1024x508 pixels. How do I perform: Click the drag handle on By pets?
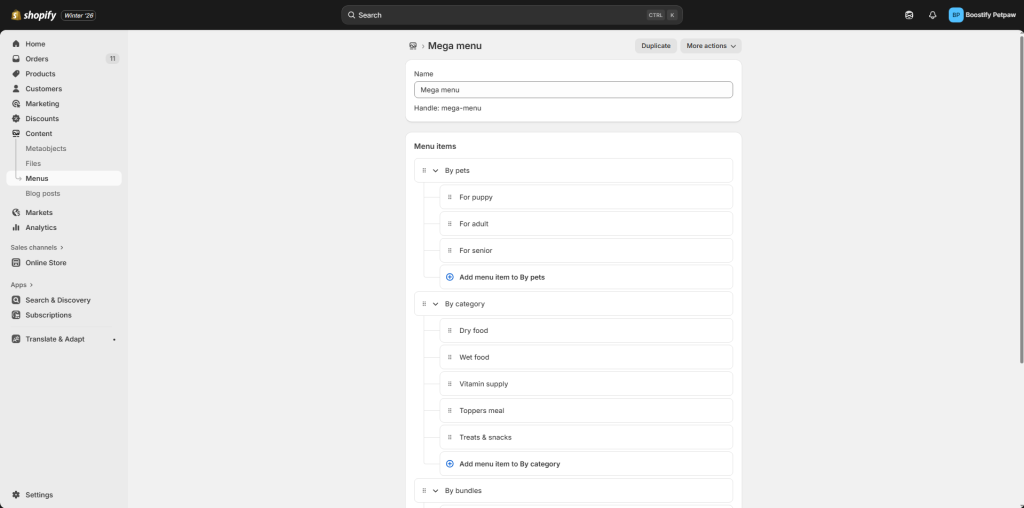pyautogui.click(x=424, y=171)
